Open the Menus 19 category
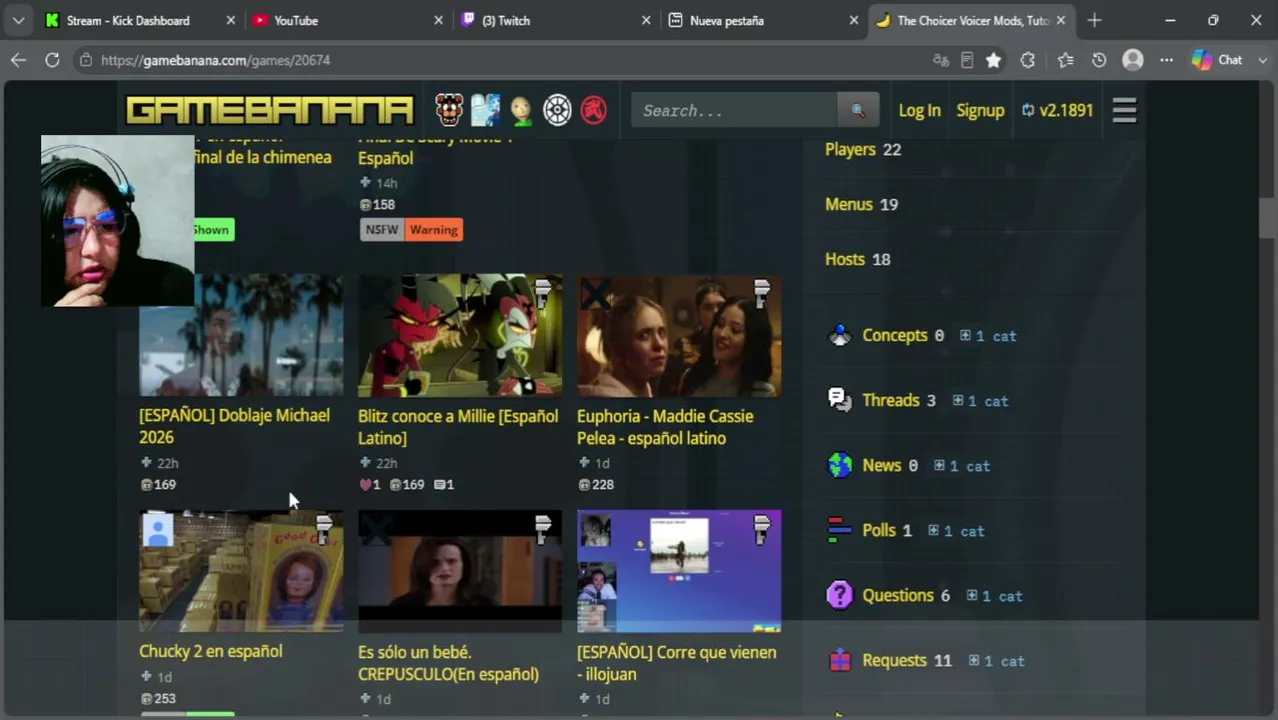This screenshot has height=720, width=1278. click(861, 204)
